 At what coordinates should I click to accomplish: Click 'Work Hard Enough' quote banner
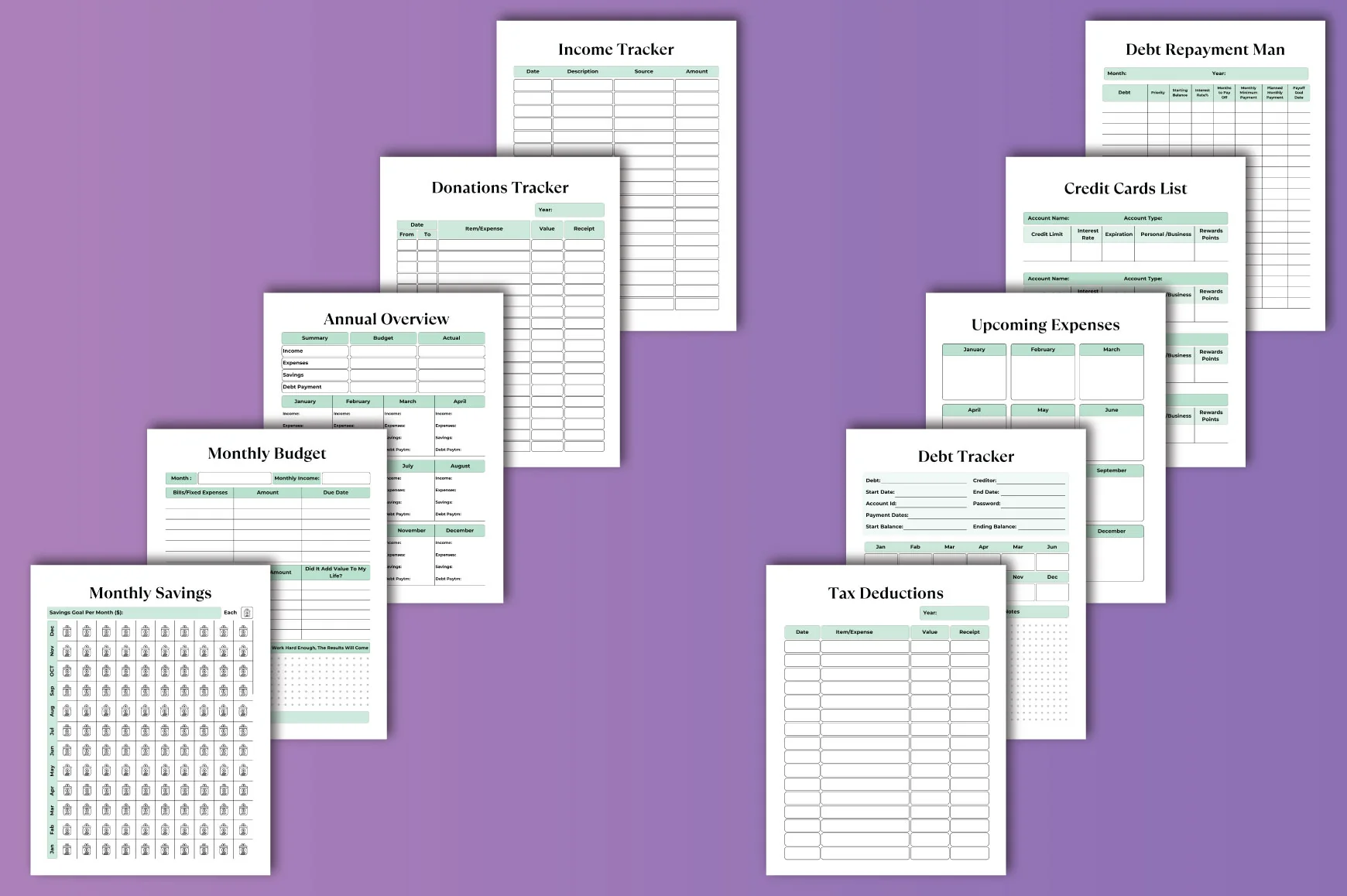tap(320, 648)
